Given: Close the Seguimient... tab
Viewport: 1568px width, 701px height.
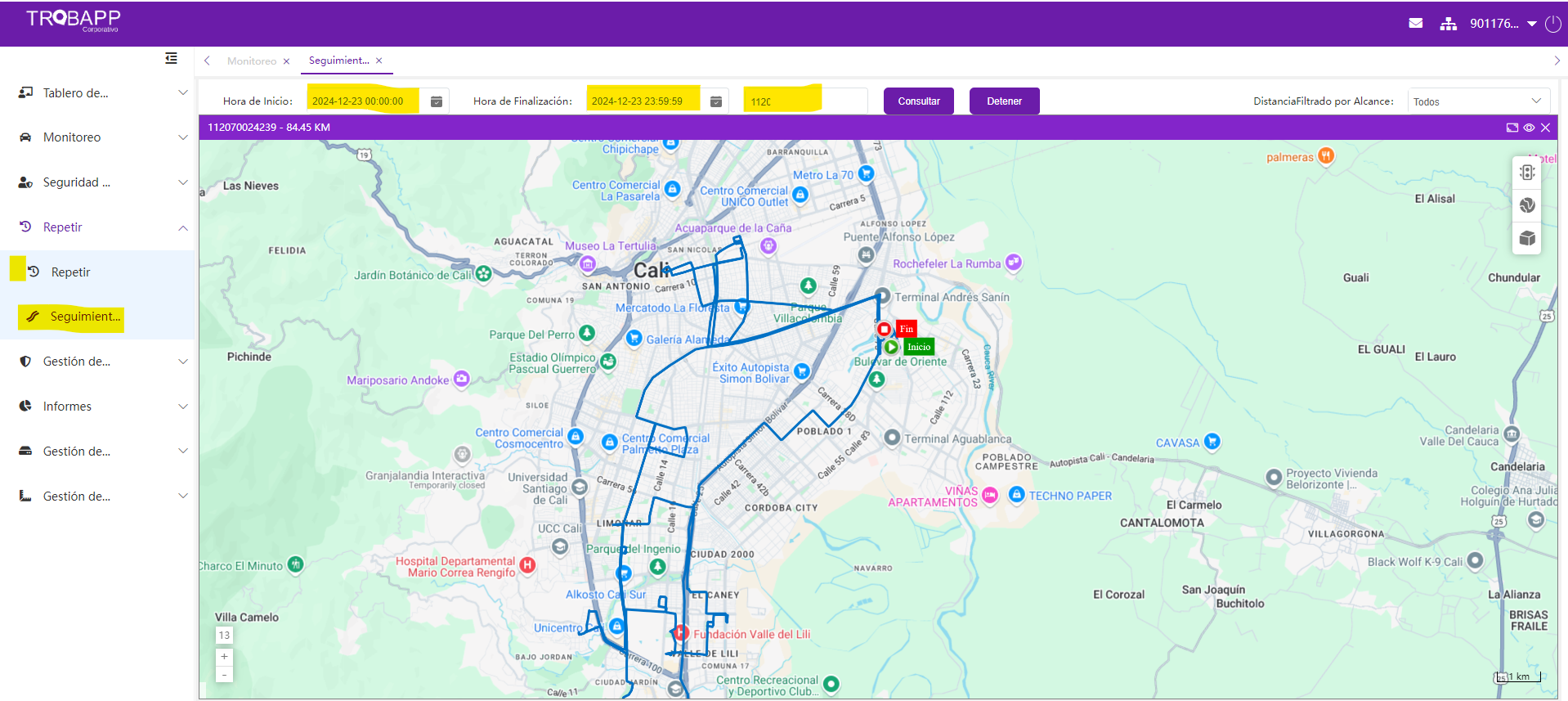Looking at the screenshot, I should point(379,61).
